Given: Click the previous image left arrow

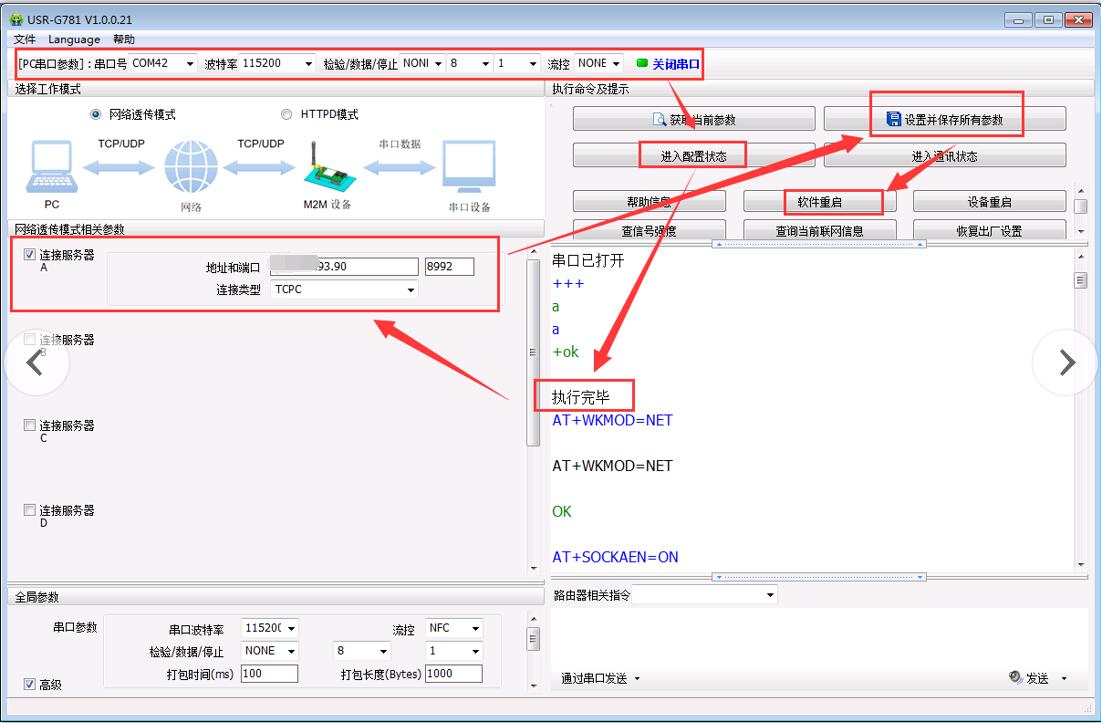Looking at the screenshot, I should (36, 363).
